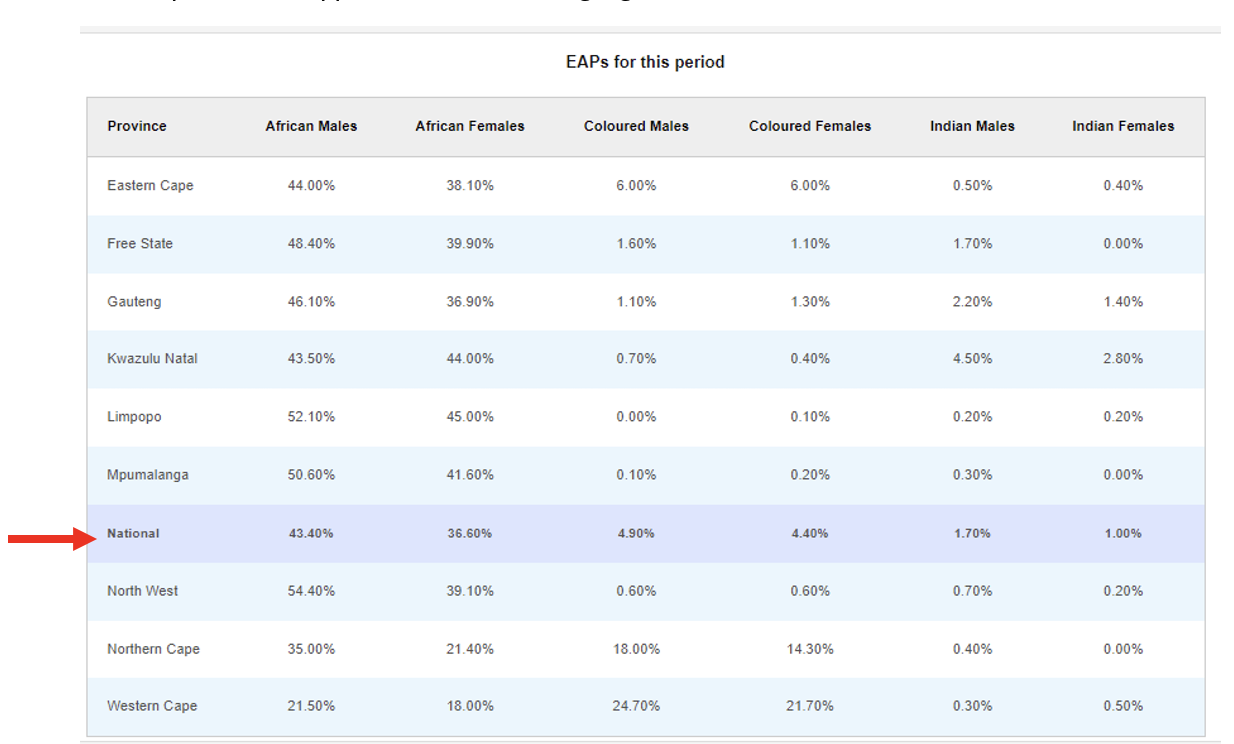The image size is (1234, 744).
Task: Select the Indian Males column header
Action: 972,126
